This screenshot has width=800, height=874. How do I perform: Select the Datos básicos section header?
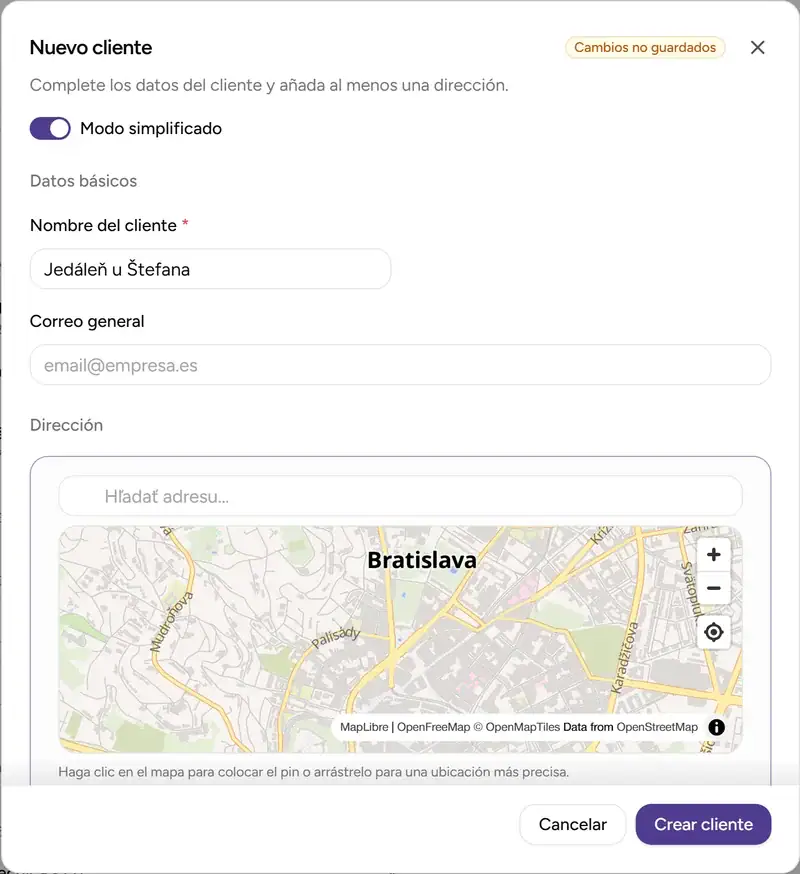[x=83, y=181]
